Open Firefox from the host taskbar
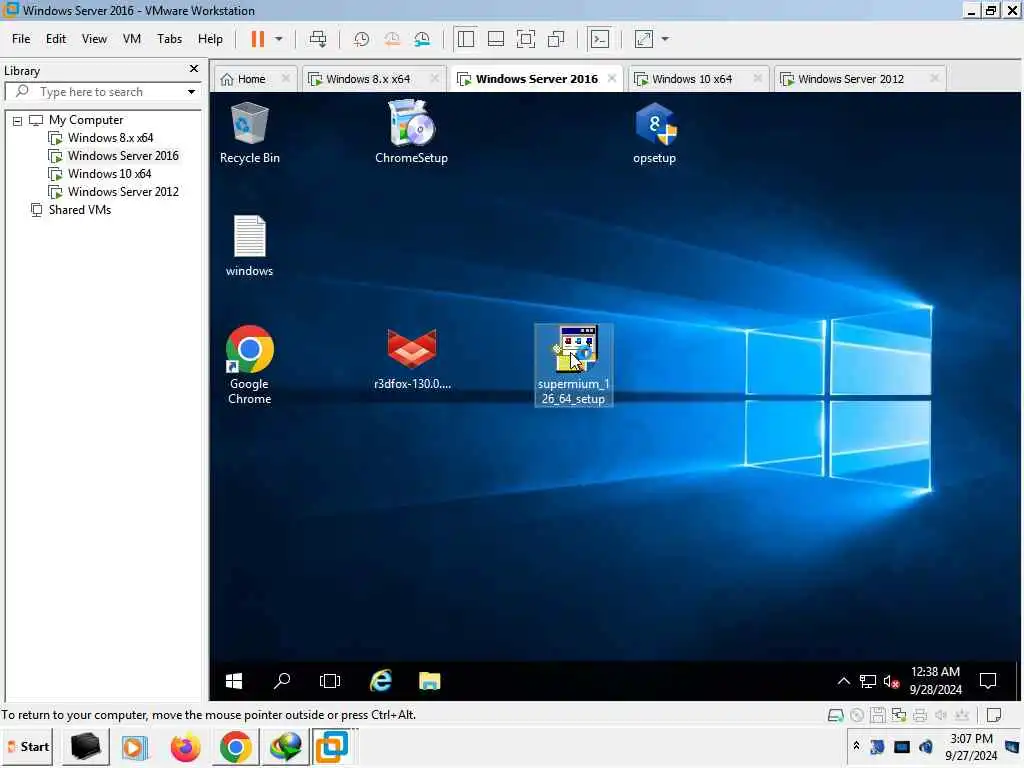Screen dimensions: 1024x768 coord(185,747)
